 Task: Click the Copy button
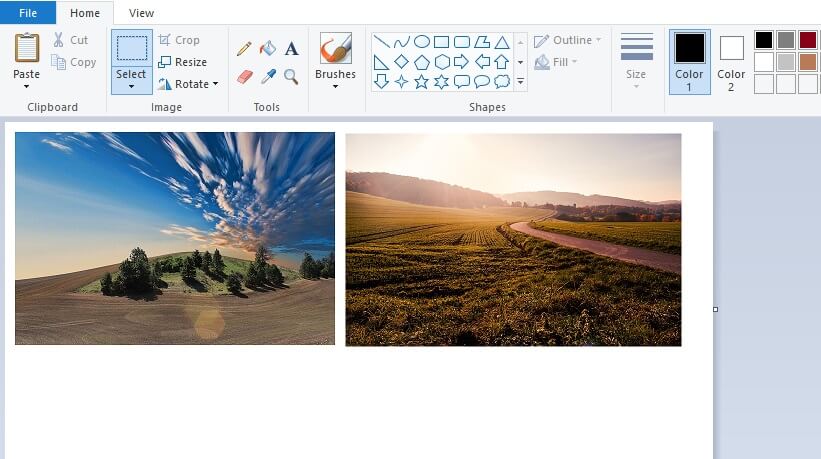tap(74, 62)
